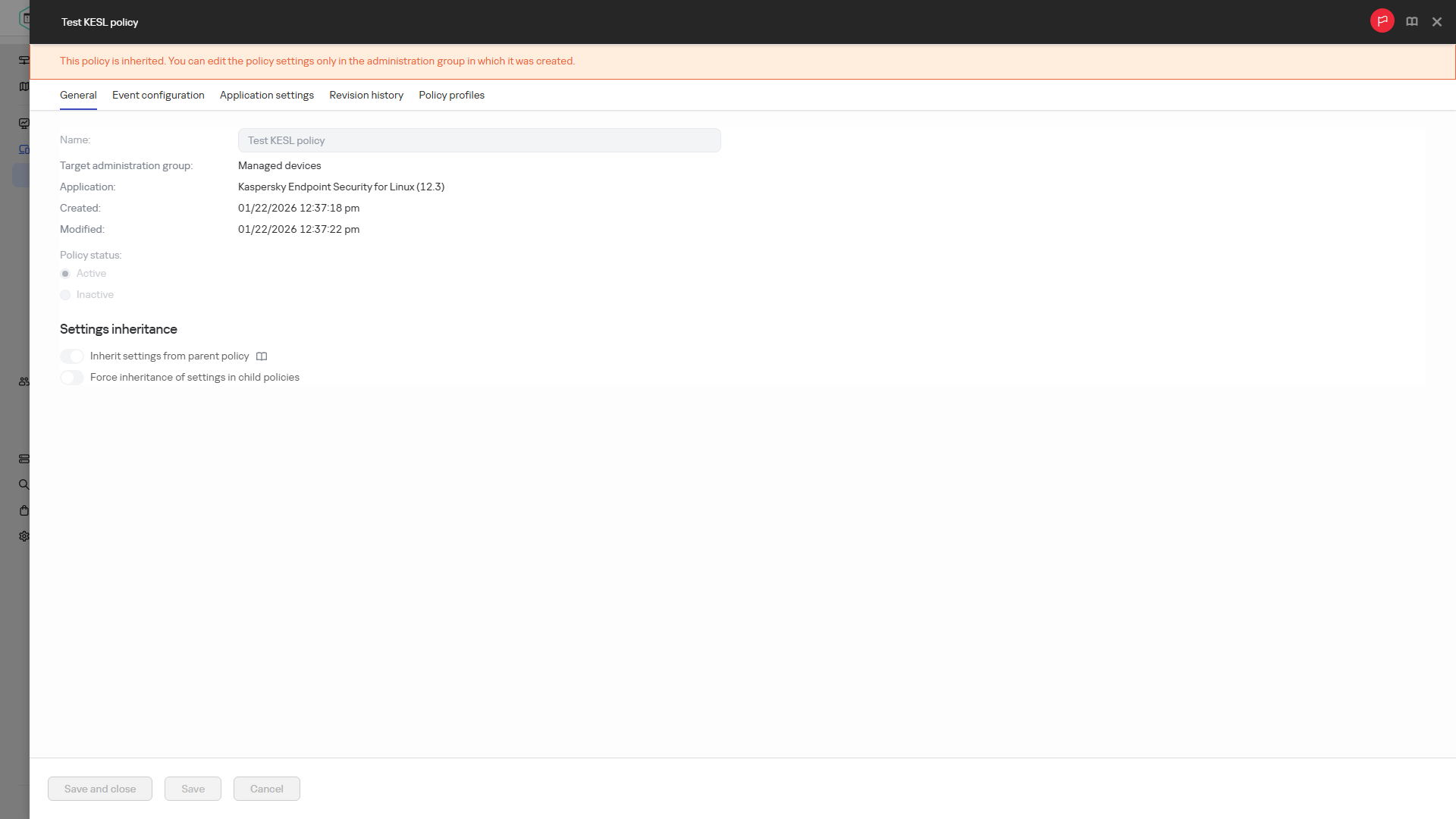Select the Inactive policy status radio
1456x819 pixels.
click(x=65, y=295)
